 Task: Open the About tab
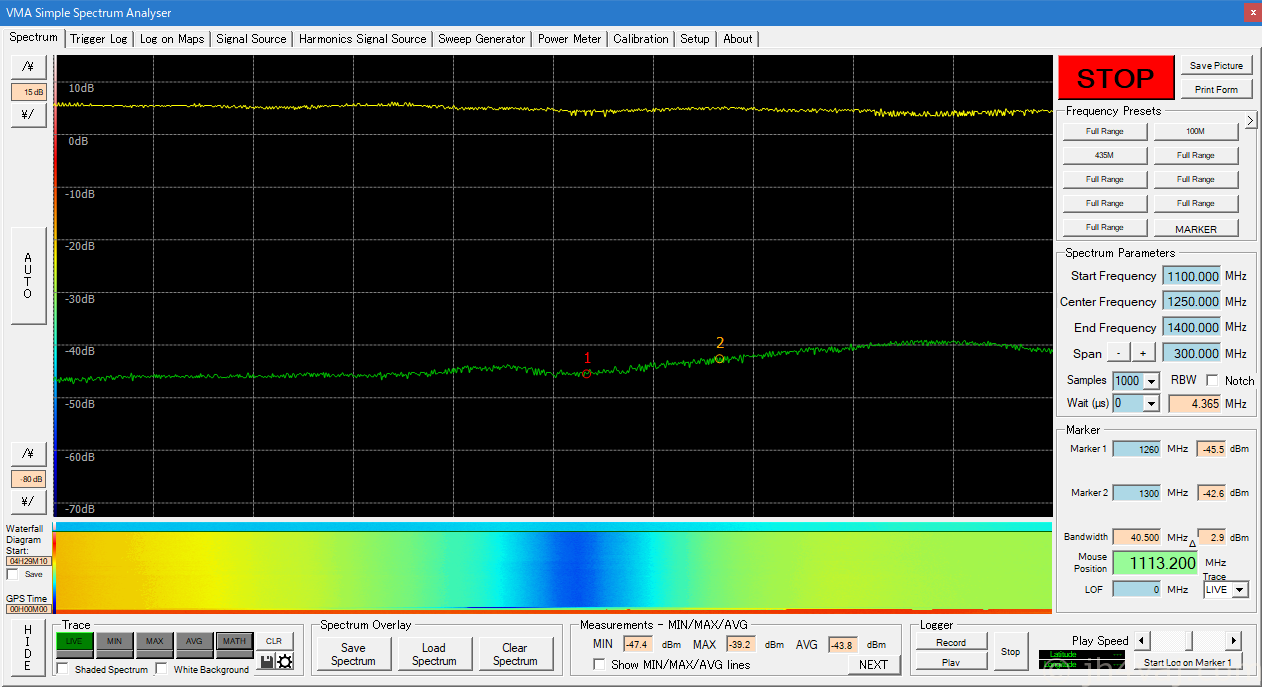(738, 39)
